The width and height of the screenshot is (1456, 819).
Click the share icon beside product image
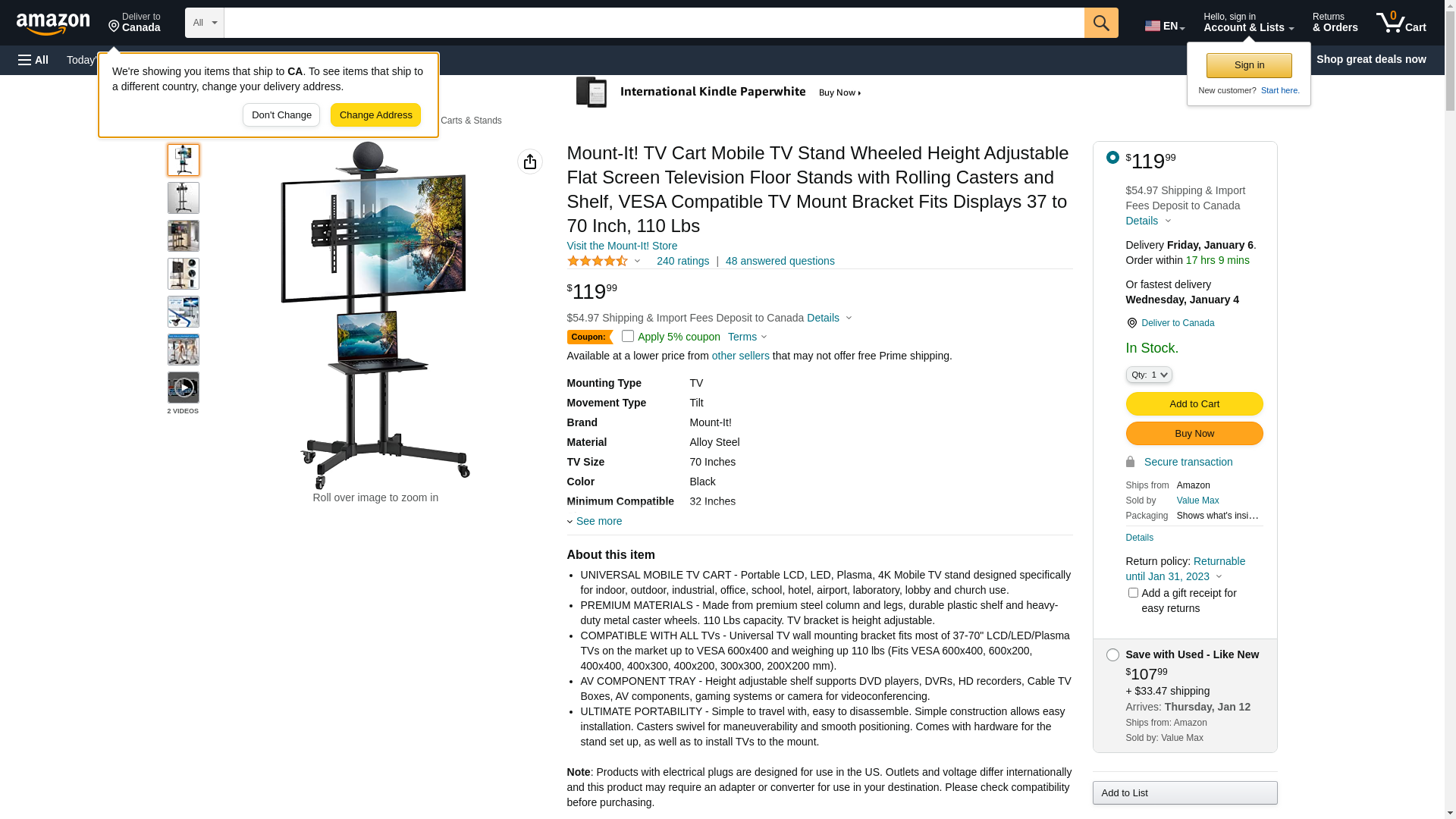coord(530,162)
